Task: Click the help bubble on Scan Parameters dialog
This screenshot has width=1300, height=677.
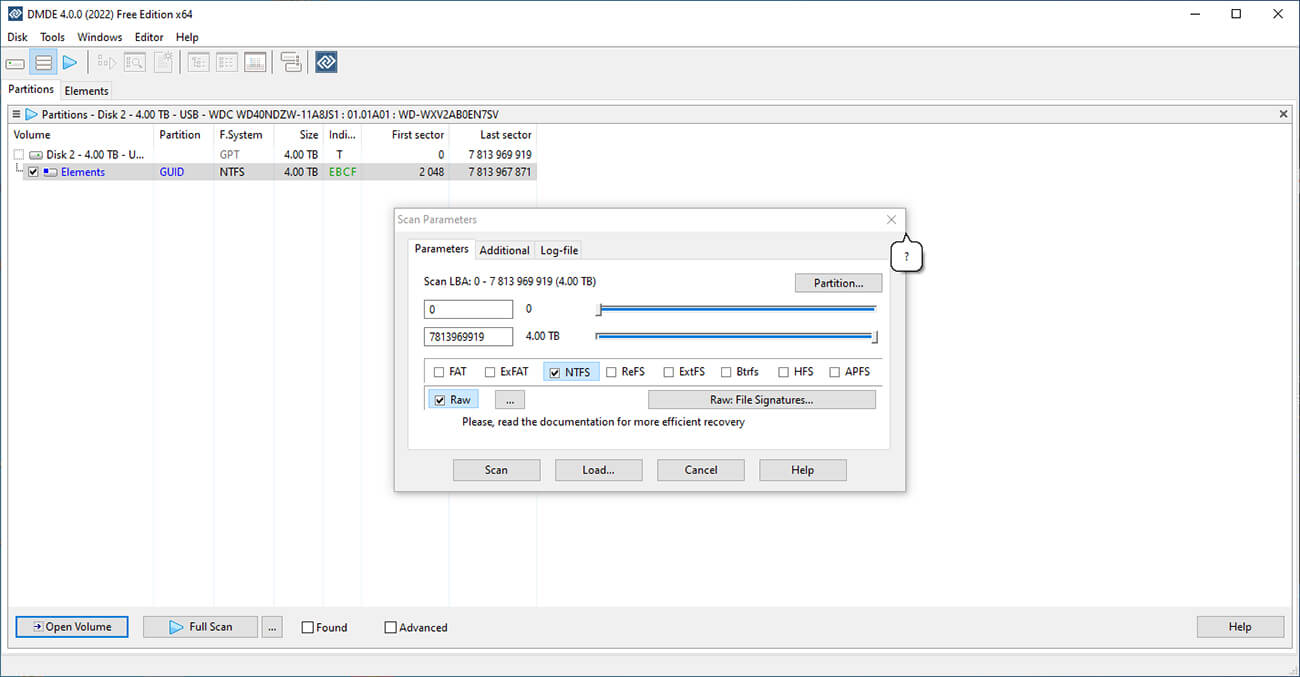Action: 906,256
